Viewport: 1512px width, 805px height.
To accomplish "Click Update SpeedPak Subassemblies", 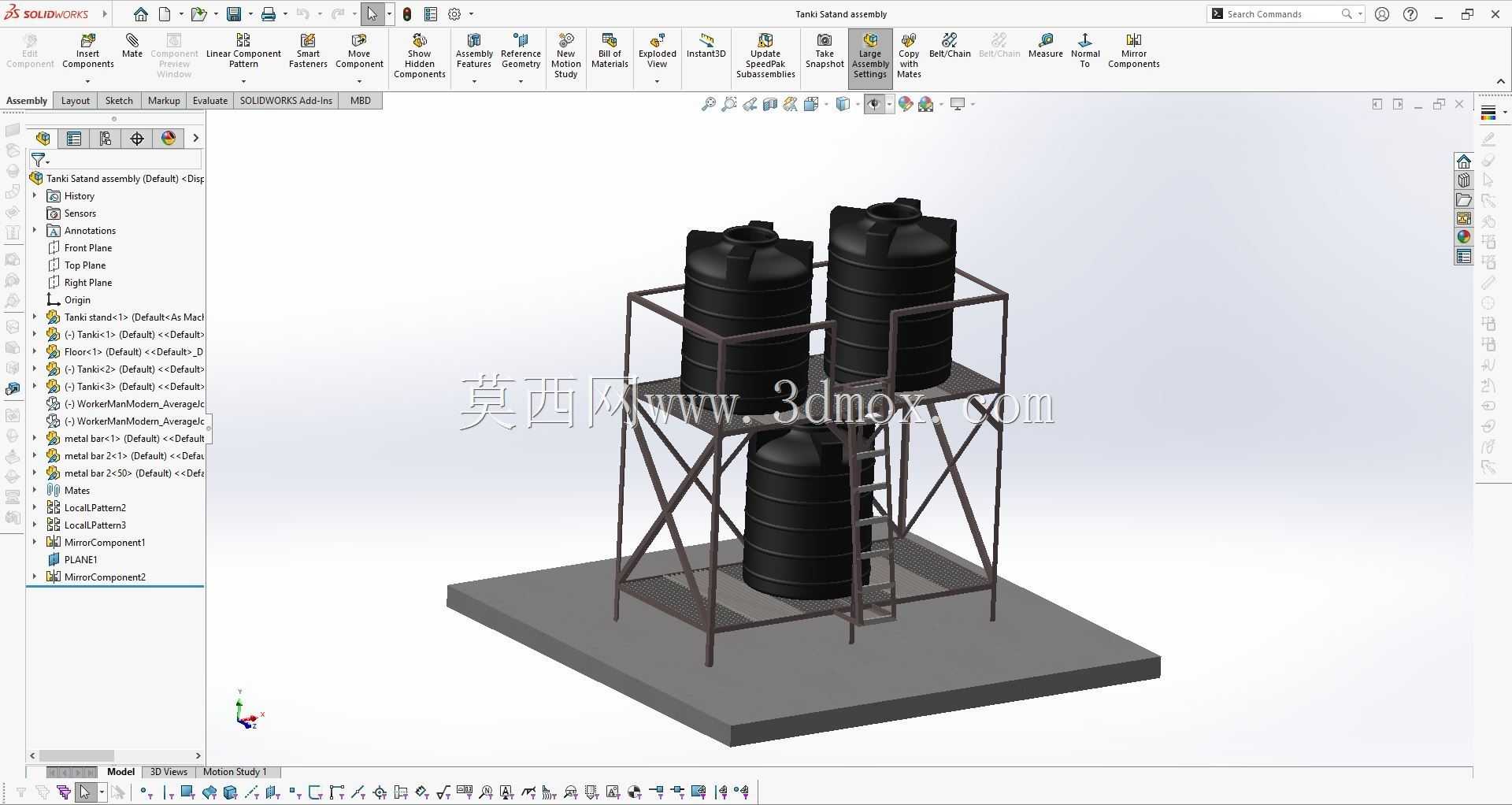I will click(765, 55).
